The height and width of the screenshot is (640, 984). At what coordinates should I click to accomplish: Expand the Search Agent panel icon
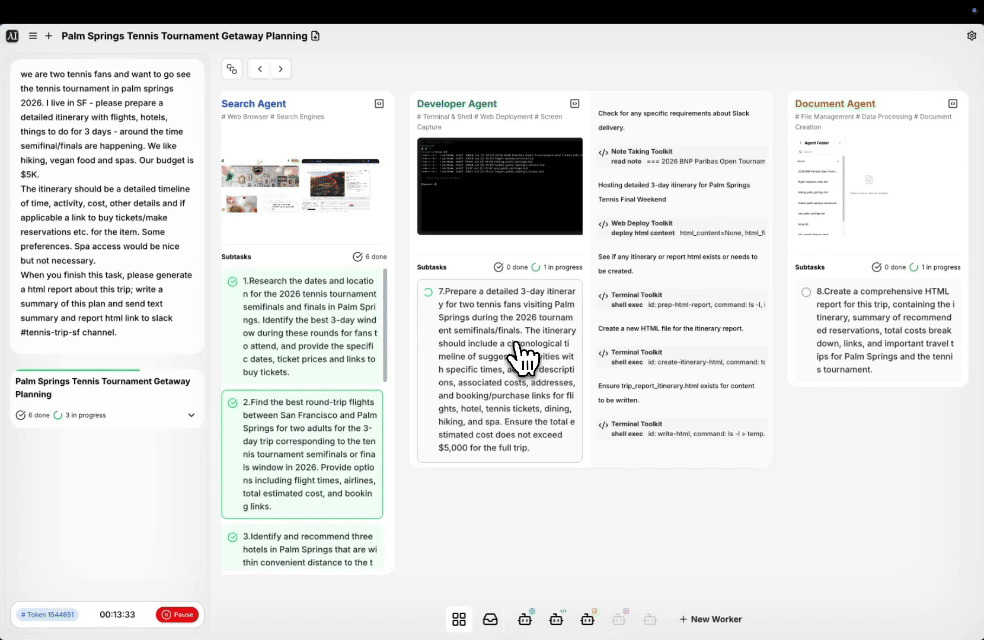coord(379,104)
